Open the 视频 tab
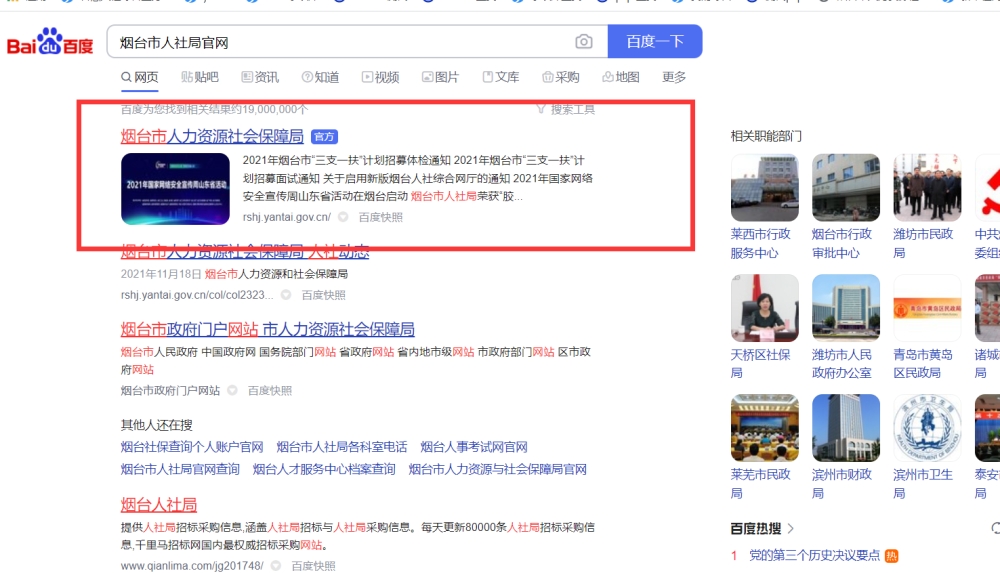The width and height of the screenshot is (1000, 573). tap(380, 77)
